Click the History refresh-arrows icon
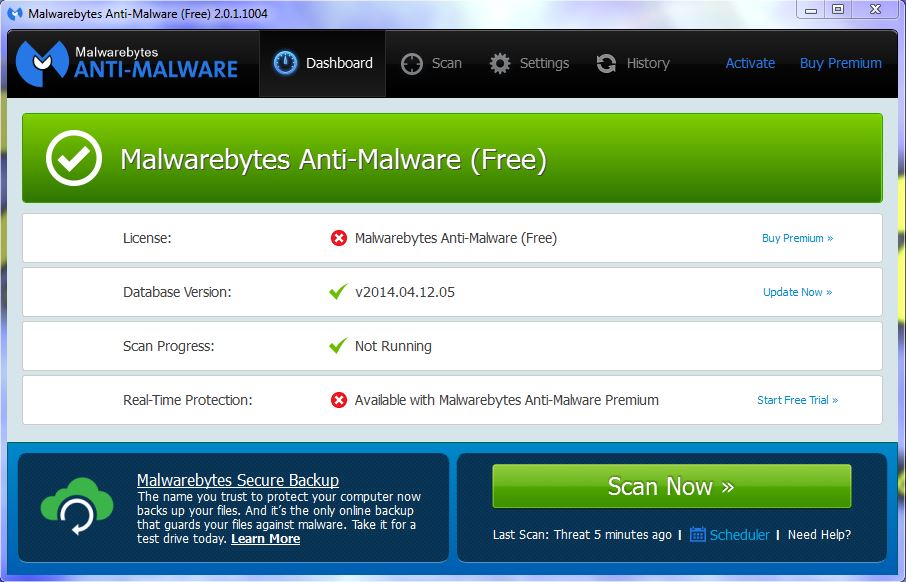This screenshot has height=582, width=906. [x=606, y=64]
